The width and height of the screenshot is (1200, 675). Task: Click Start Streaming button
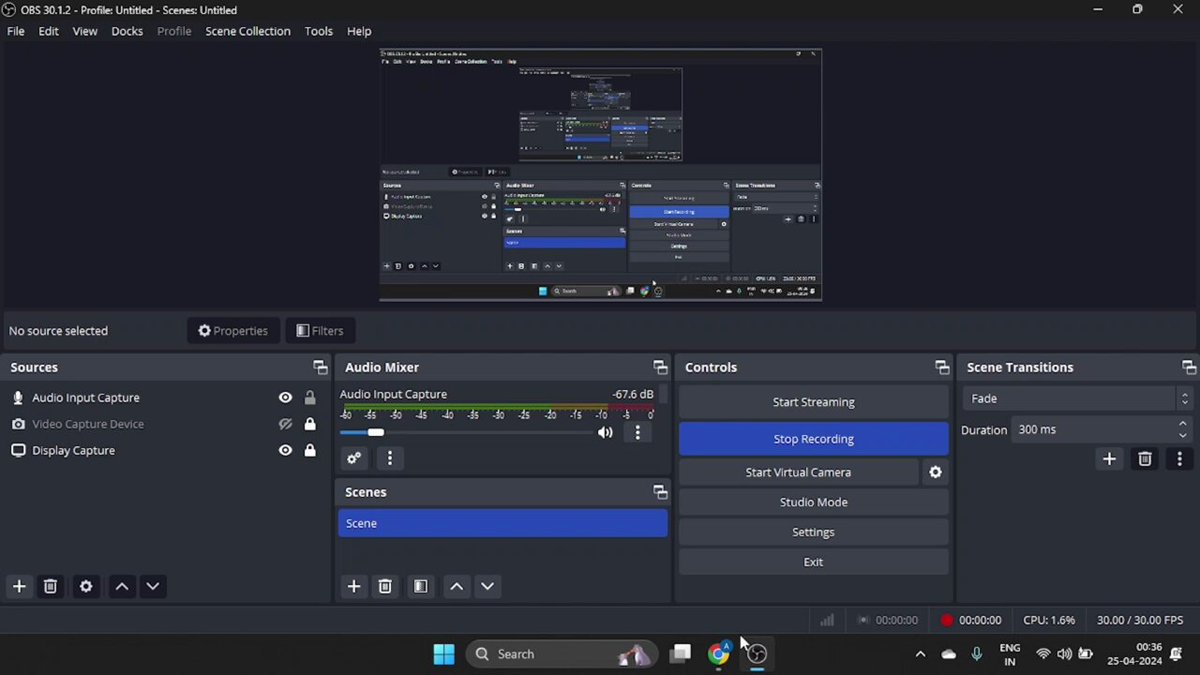pyautogui.click(x=814, y=402)
